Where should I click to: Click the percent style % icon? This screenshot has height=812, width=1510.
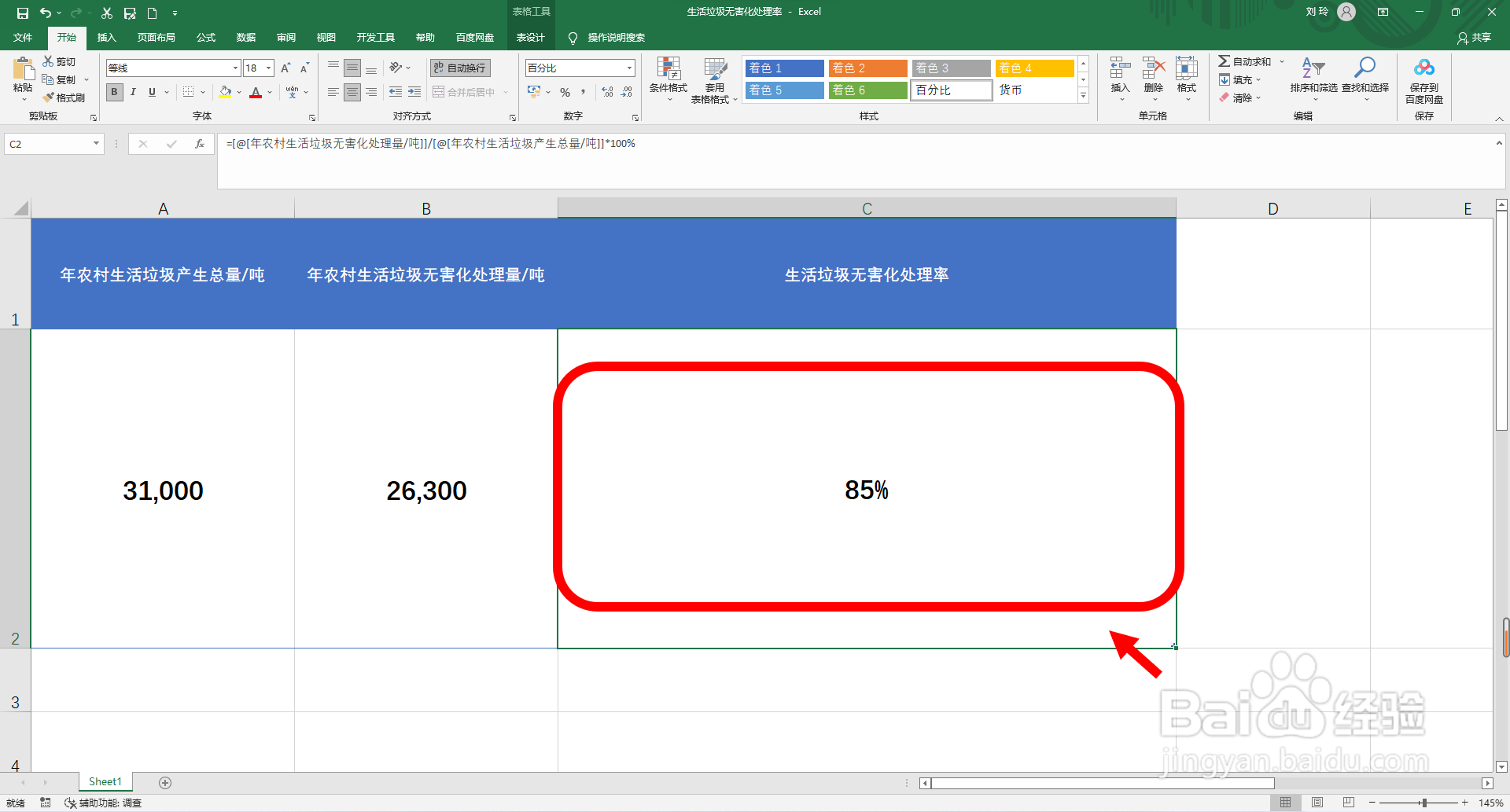pyautogui.click(x=565, y=92)
